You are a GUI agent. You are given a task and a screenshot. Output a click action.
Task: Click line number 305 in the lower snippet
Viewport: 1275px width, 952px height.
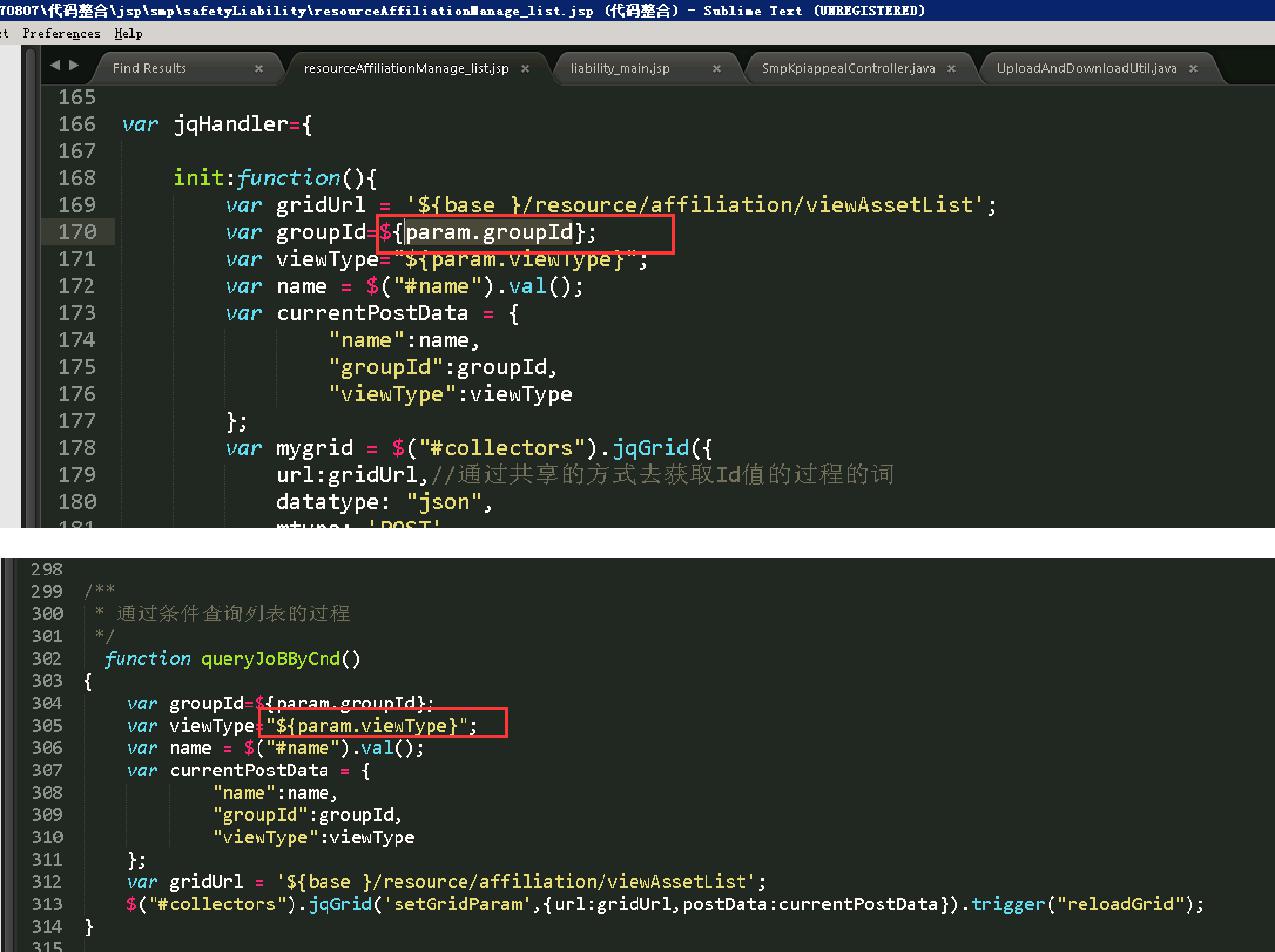click(x=47, y=726)
